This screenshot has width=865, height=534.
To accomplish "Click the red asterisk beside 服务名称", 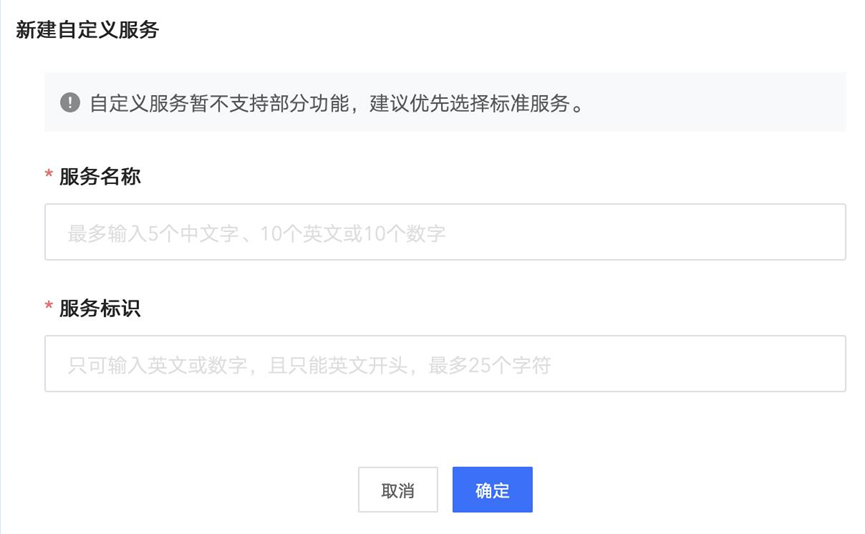I will point(49,177).
